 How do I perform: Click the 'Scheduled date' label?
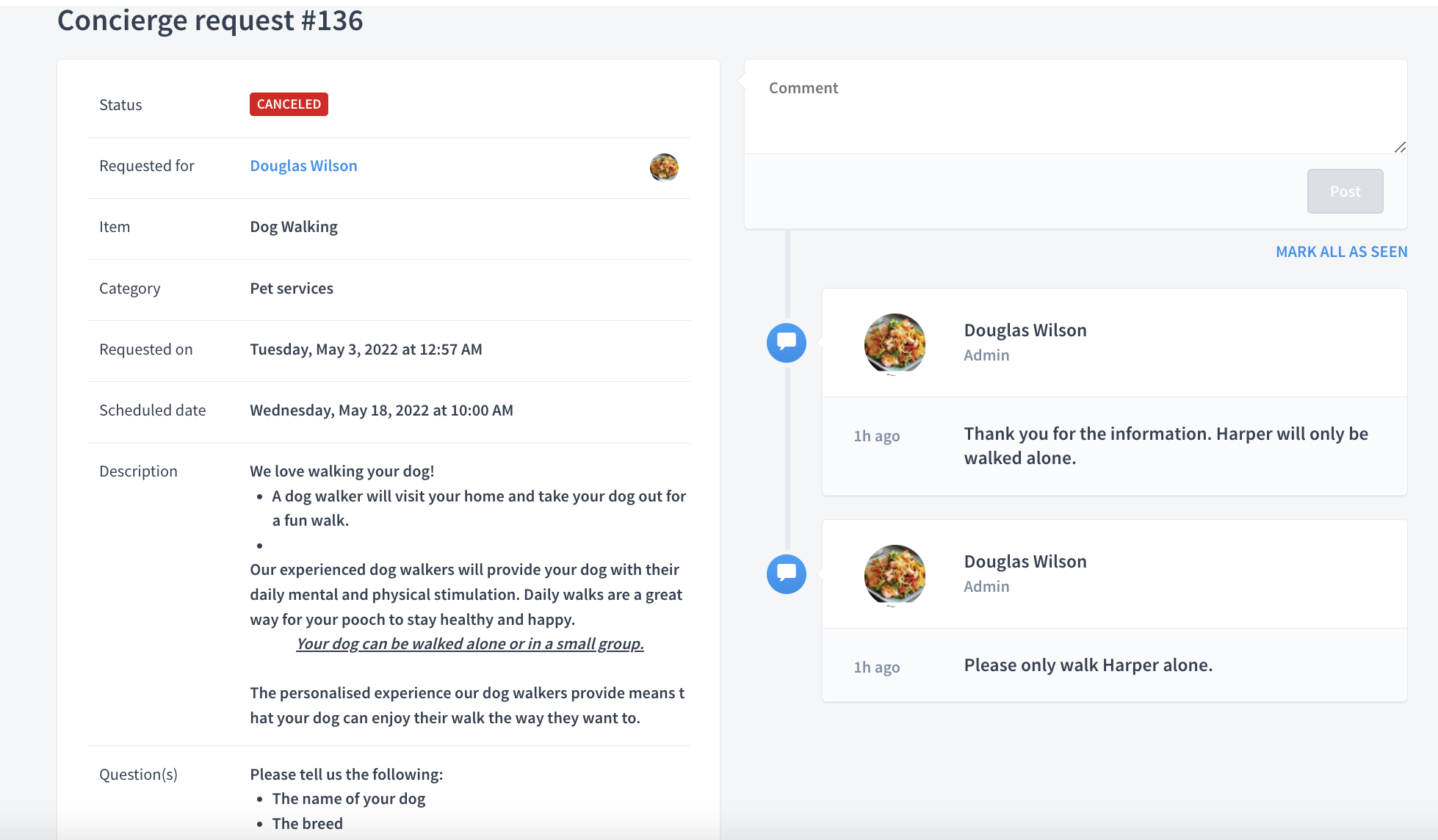pos(152,410)
